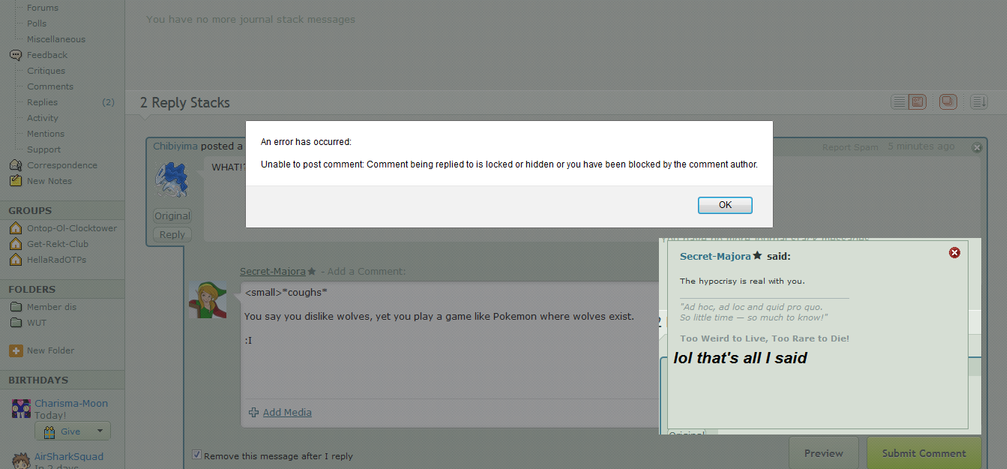Open the Give gift dropdown arrow
The image size is (1007, 469).
[99, 431]
